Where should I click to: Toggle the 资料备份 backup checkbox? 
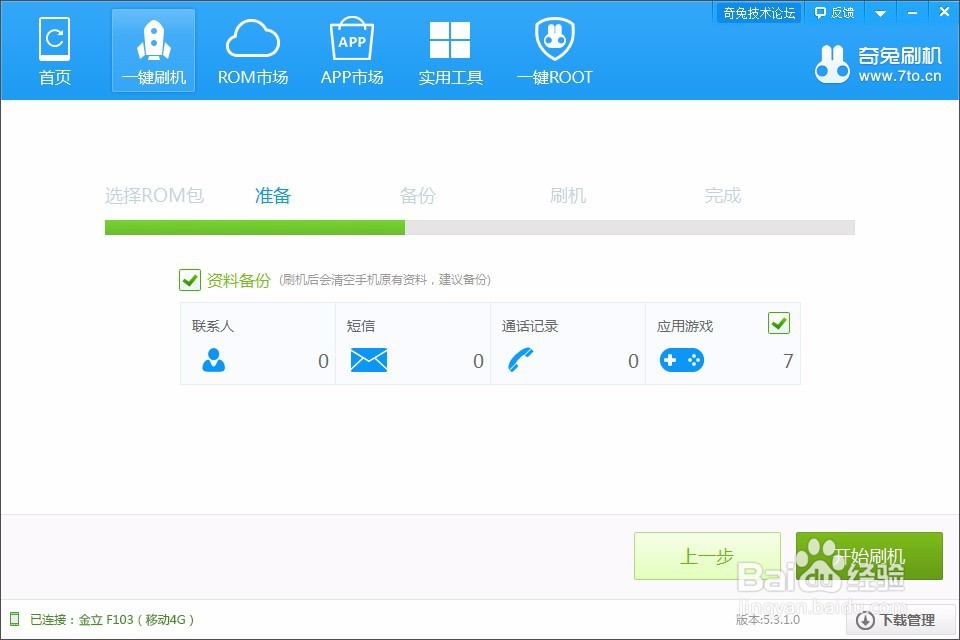click(x=190, y=280)
